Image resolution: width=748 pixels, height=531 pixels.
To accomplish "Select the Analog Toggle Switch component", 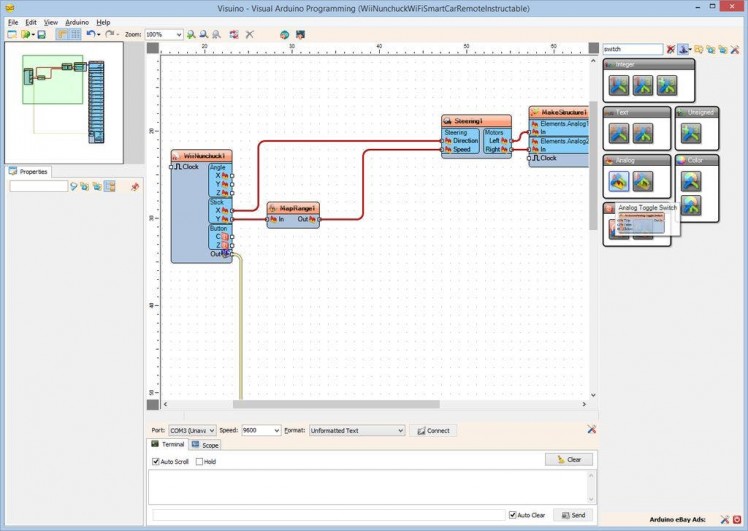I will 617,181.
